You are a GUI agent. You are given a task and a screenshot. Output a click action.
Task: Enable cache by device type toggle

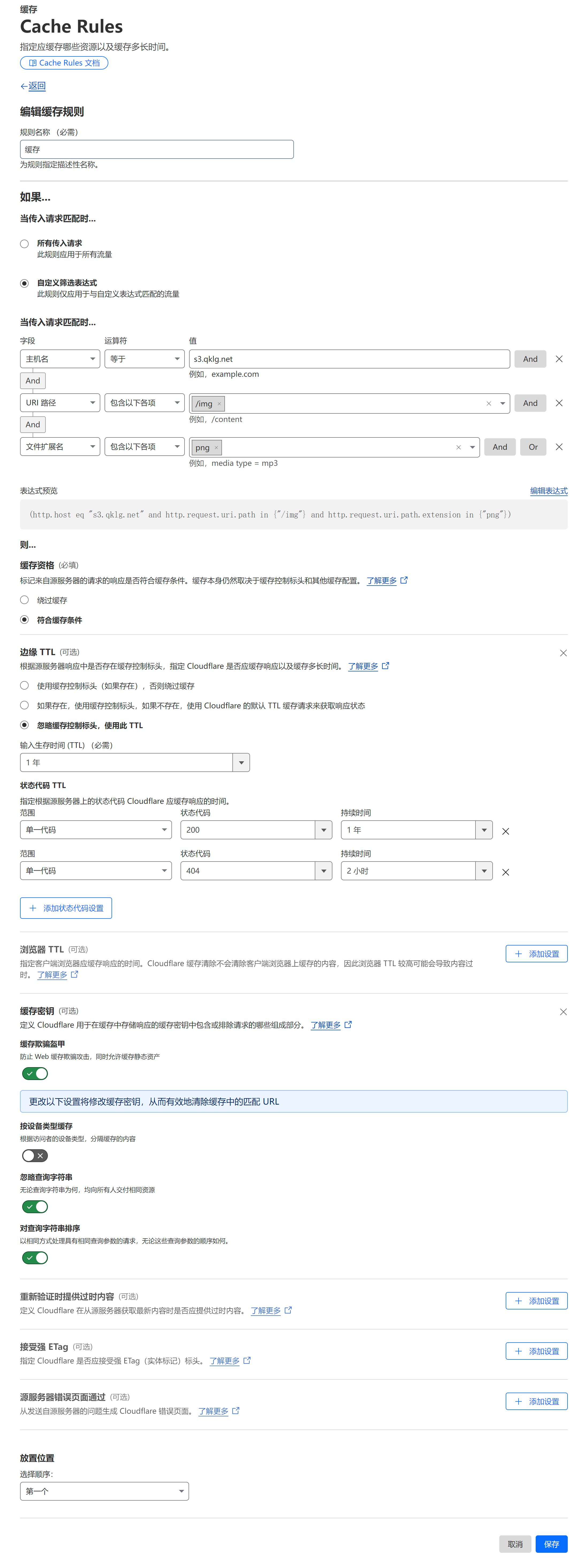point(35,1155)
